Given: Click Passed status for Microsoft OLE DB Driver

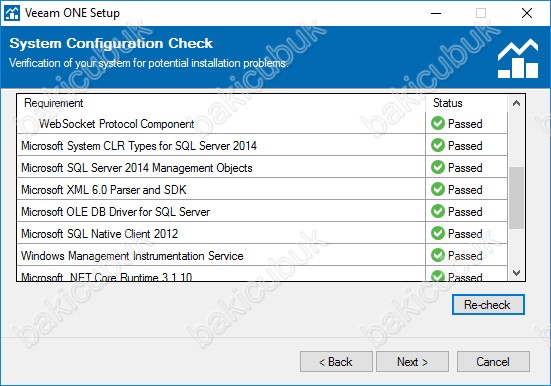Looking at the screenshot, I should click(x=465, y=212).
